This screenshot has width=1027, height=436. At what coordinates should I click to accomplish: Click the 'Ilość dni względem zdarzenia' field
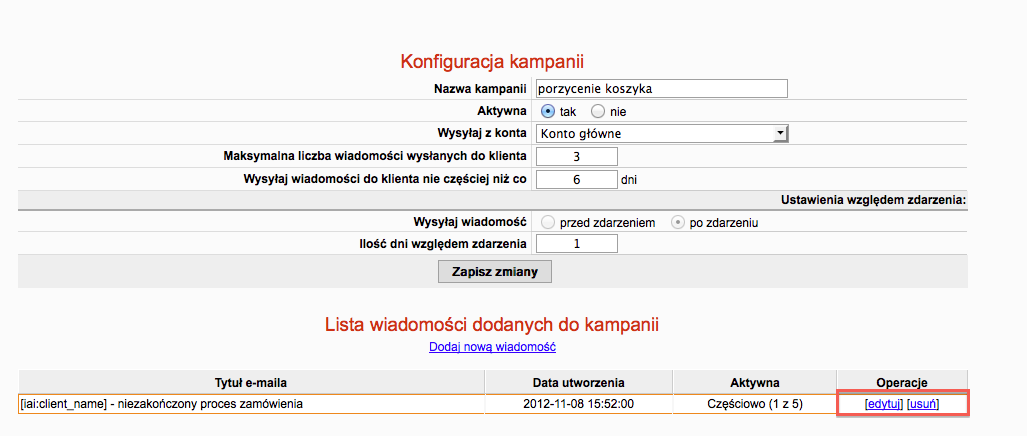pyautogui.click(x=577, y=245)
